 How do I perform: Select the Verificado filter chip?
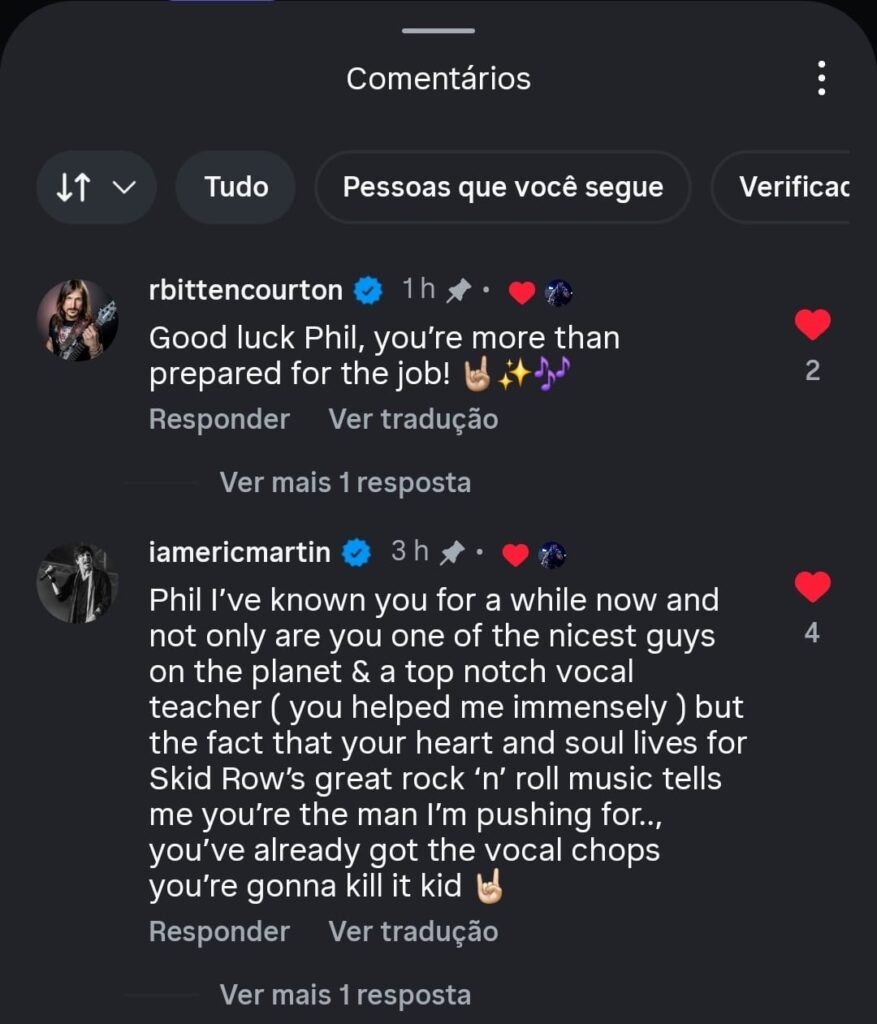coord(792,187)
